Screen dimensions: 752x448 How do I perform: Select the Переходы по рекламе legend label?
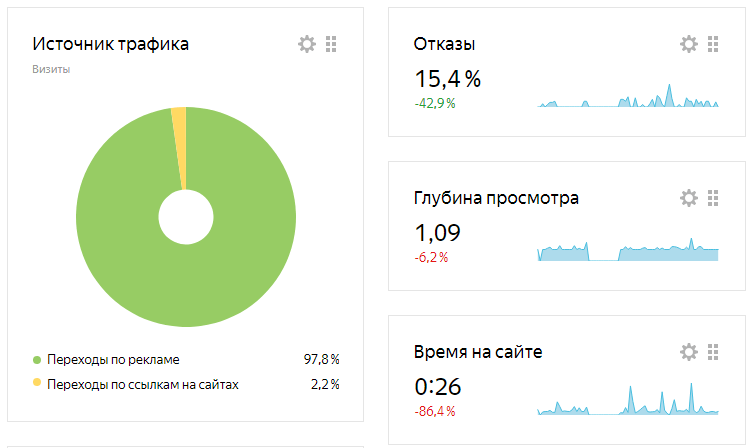tap(113, 360)
